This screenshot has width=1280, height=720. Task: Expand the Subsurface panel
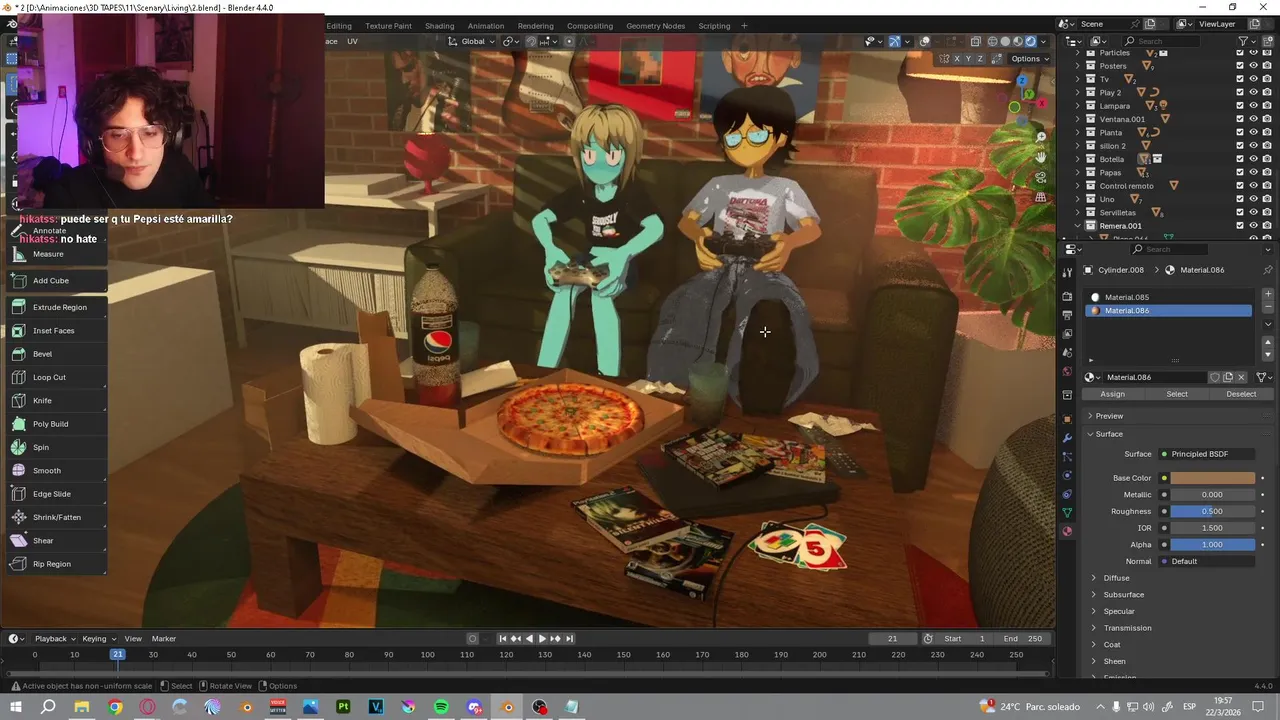(1123, 595)
